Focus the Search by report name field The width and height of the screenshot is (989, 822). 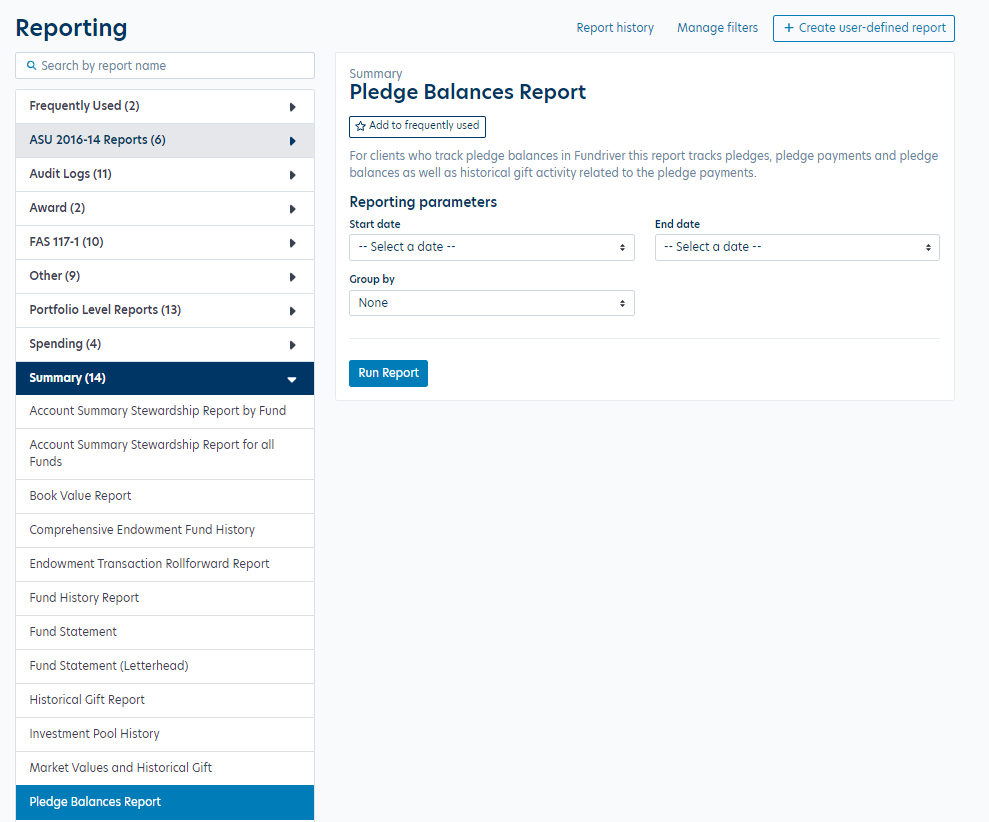coord(165,66)
